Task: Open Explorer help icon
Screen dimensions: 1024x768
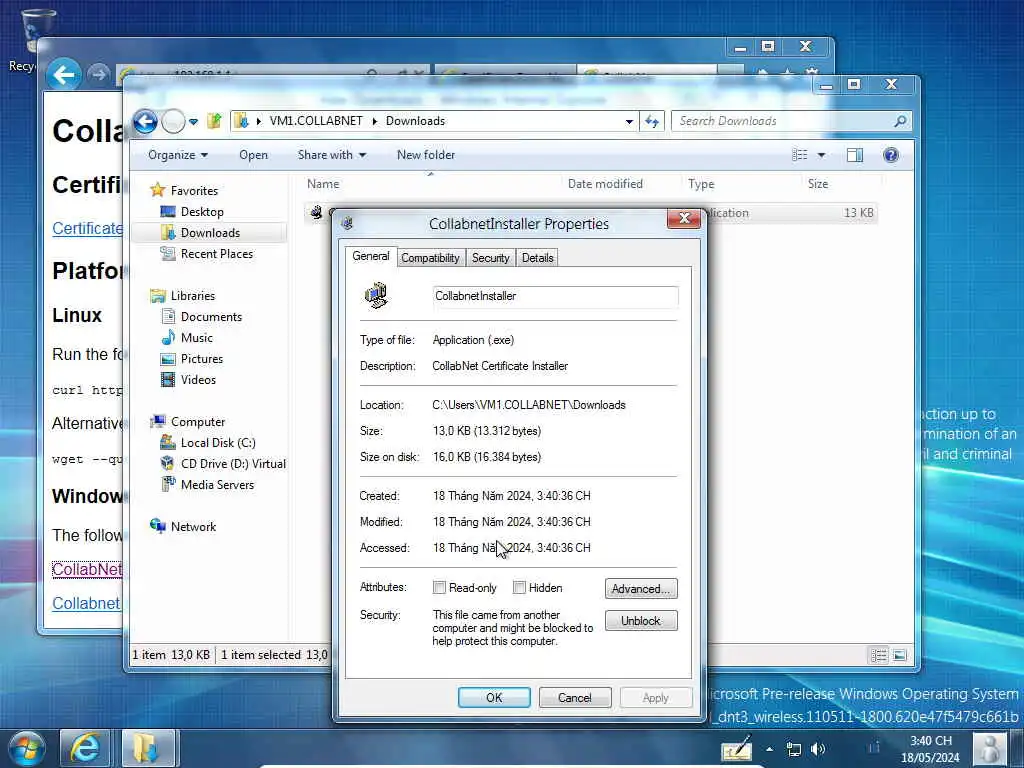Action: [x=891, y=155]
